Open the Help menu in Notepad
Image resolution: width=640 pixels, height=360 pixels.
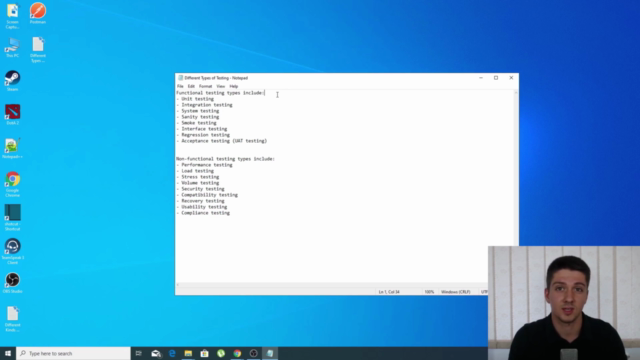point(233,86)
